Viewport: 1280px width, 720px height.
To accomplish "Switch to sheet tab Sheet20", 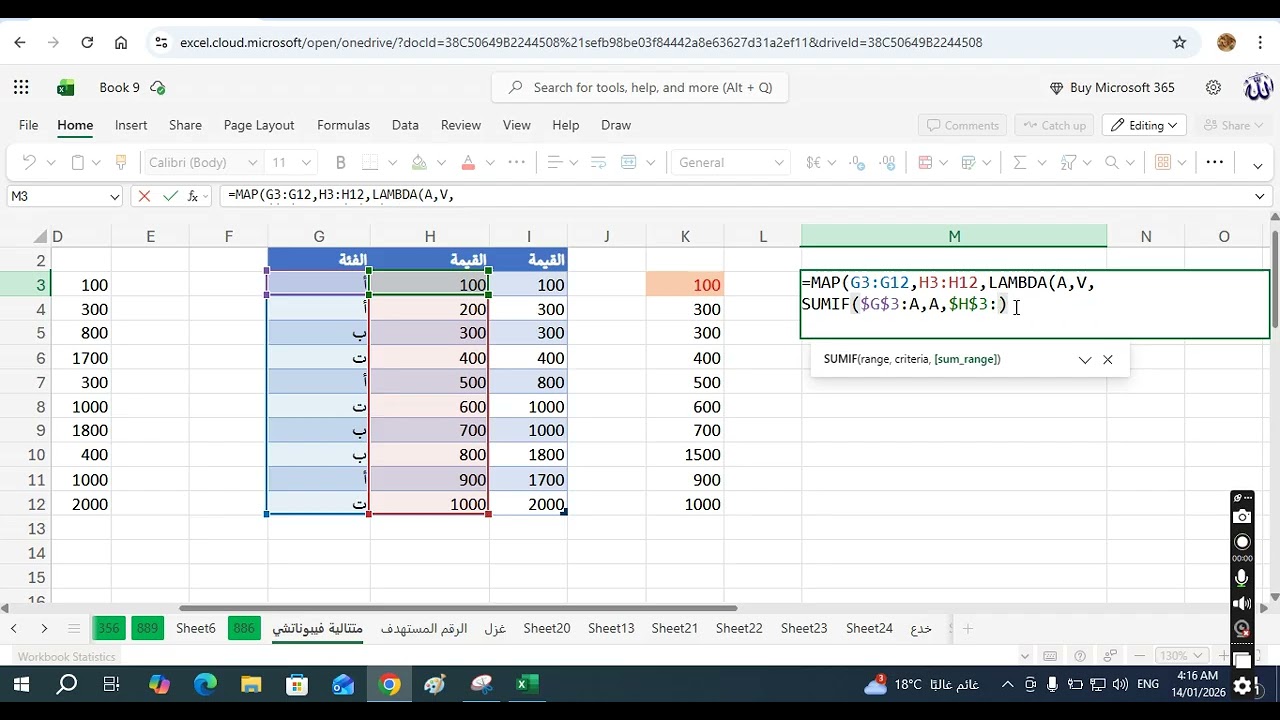I will [546, 628].
